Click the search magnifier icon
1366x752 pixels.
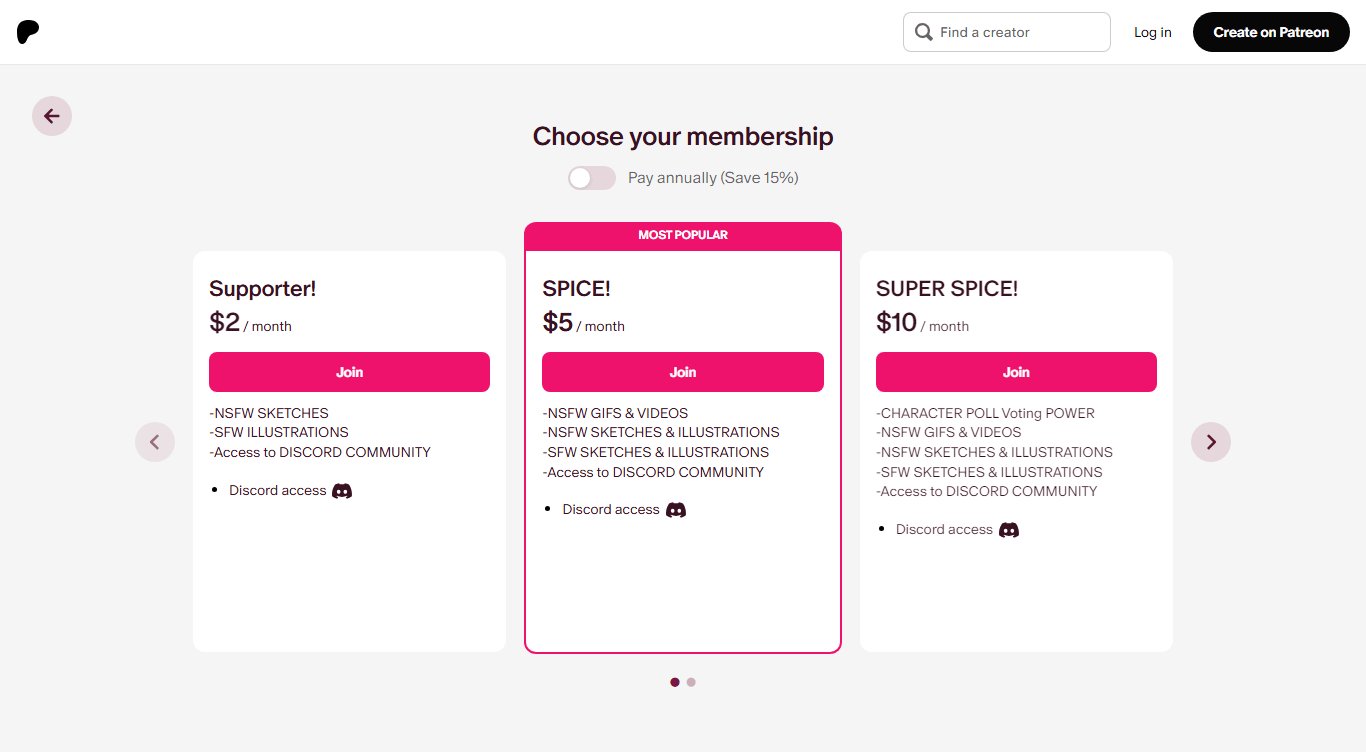pos(924,32)
